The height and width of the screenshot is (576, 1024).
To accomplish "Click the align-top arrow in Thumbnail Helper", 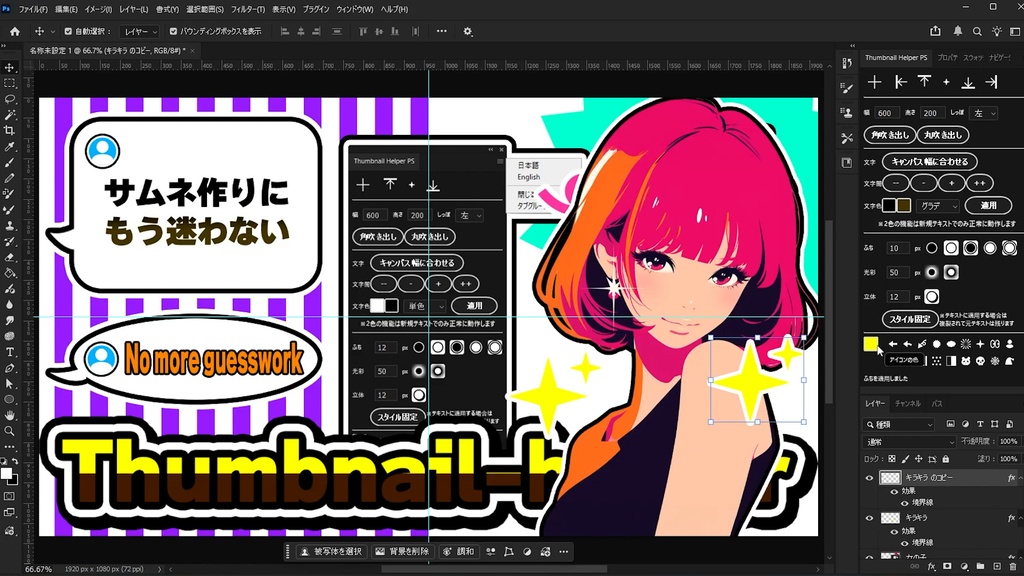I will pos(923,82).
